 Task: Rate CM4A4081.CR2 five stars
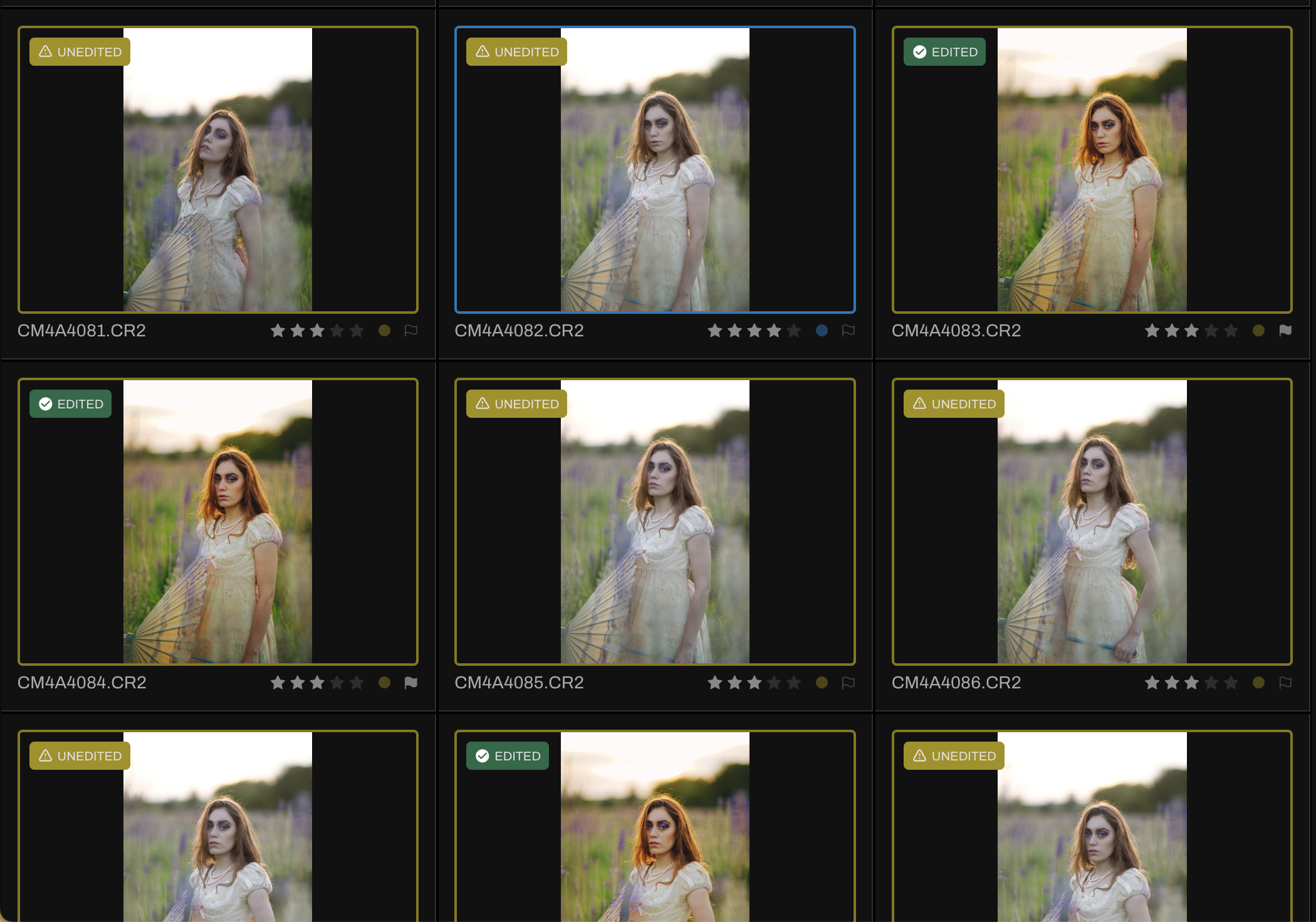click(x=357, y=331)
